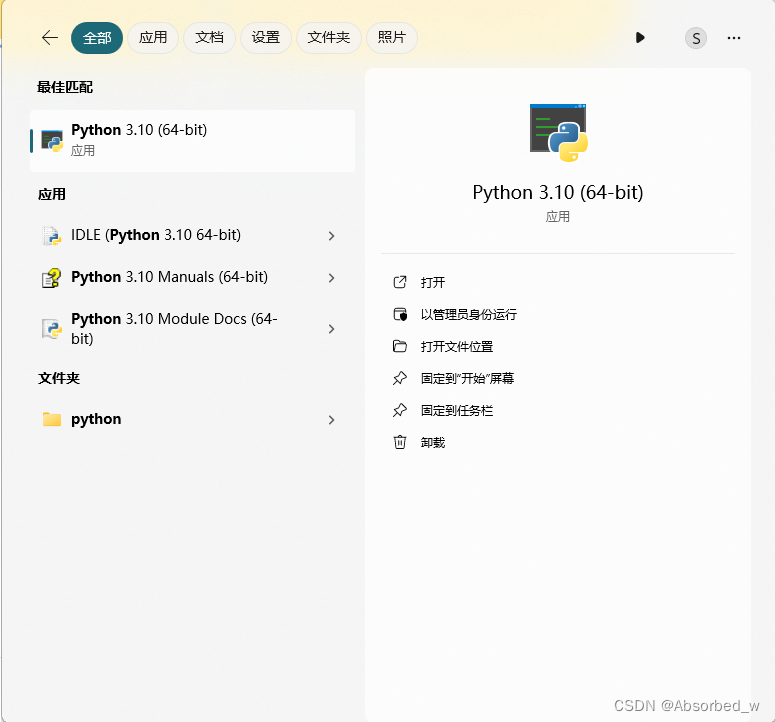Choose 固定到任务栏

457,411
